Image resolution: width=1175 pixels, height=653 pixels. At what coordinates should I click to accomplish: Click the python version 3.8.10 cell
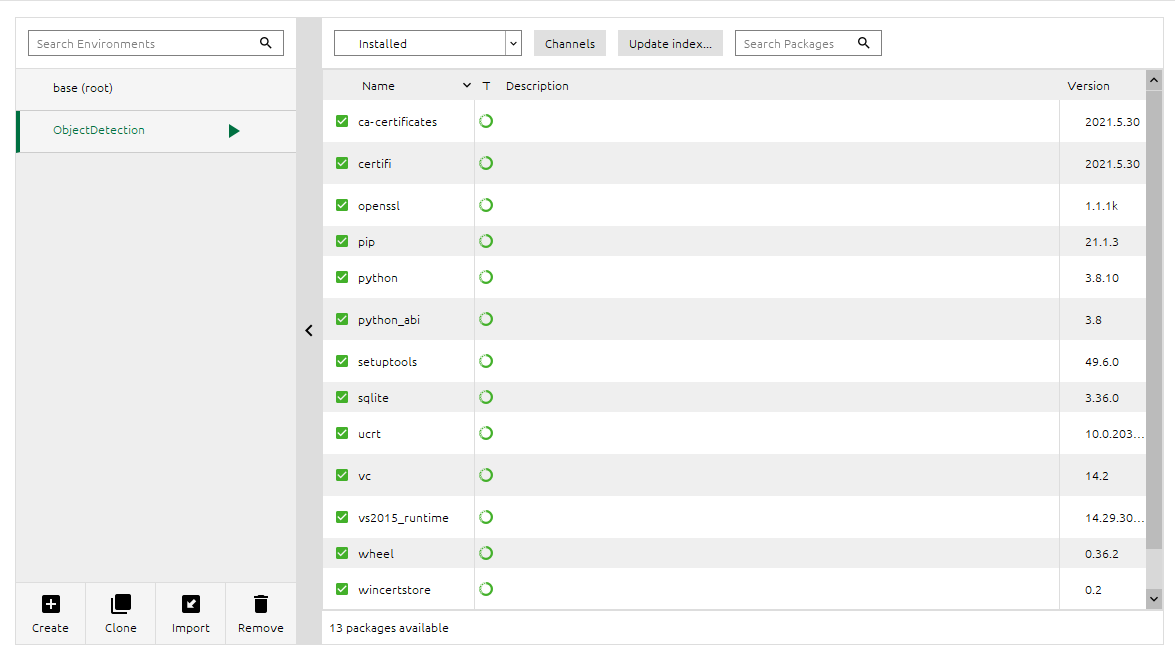[1102, 278]
